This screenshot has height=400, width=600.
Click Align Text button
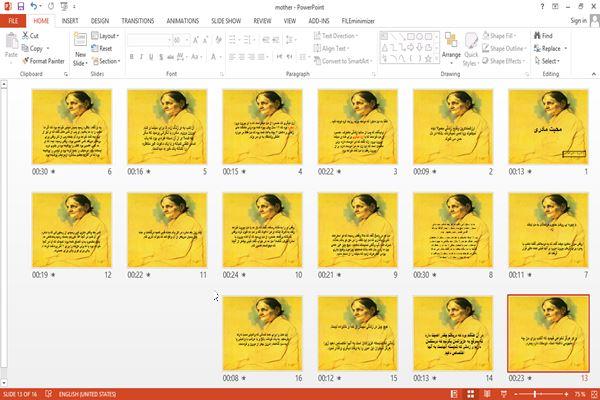[x=331, y=48]
